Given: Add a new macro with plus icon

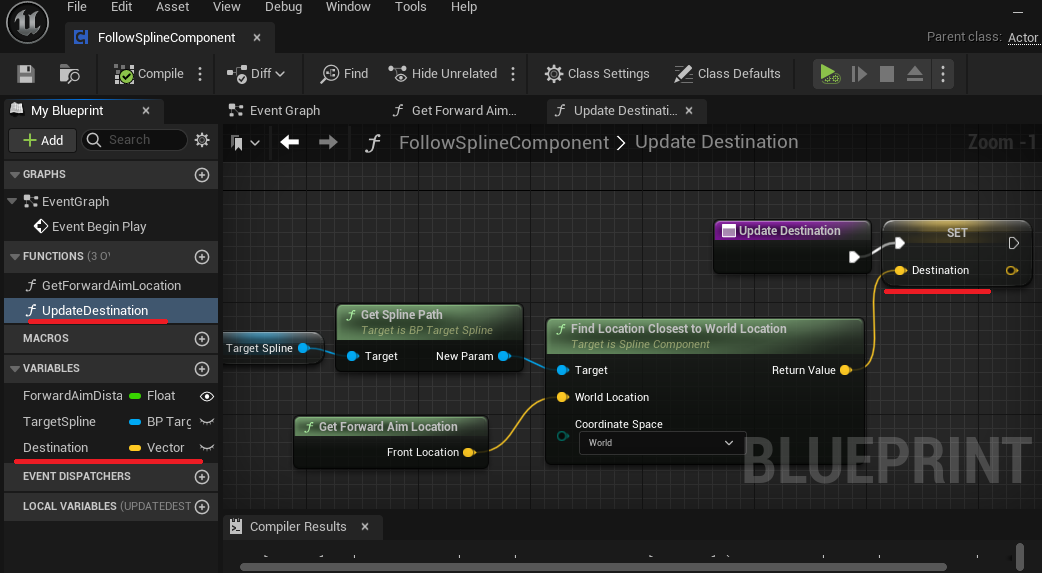Looking at the screenshot, I should pos(202,339).
